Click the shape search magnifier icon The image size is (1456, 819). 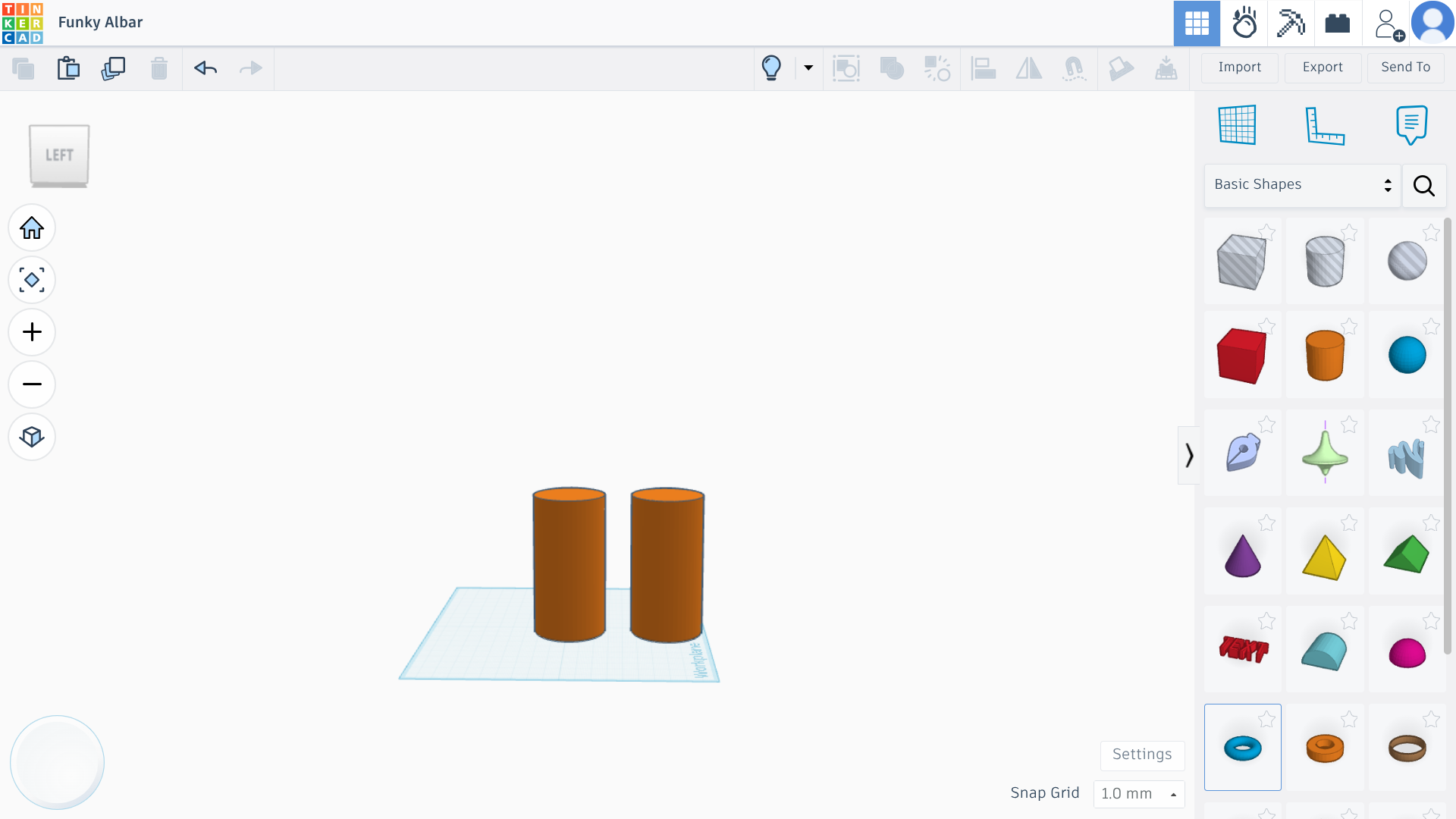pyautogui.click(x=1424, y=186)
